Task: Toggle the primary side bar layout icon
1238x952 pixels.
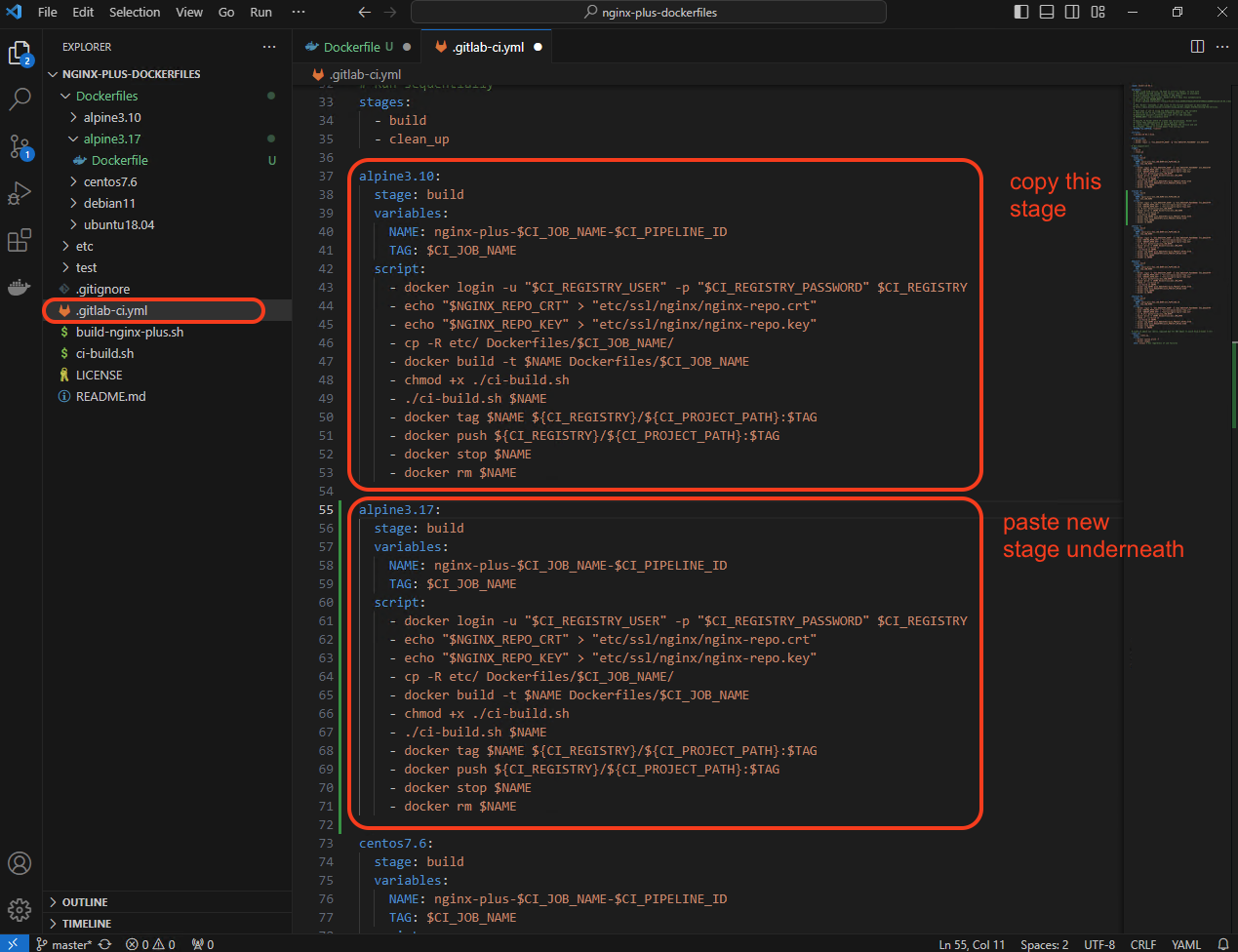Action: (1021, 12)
